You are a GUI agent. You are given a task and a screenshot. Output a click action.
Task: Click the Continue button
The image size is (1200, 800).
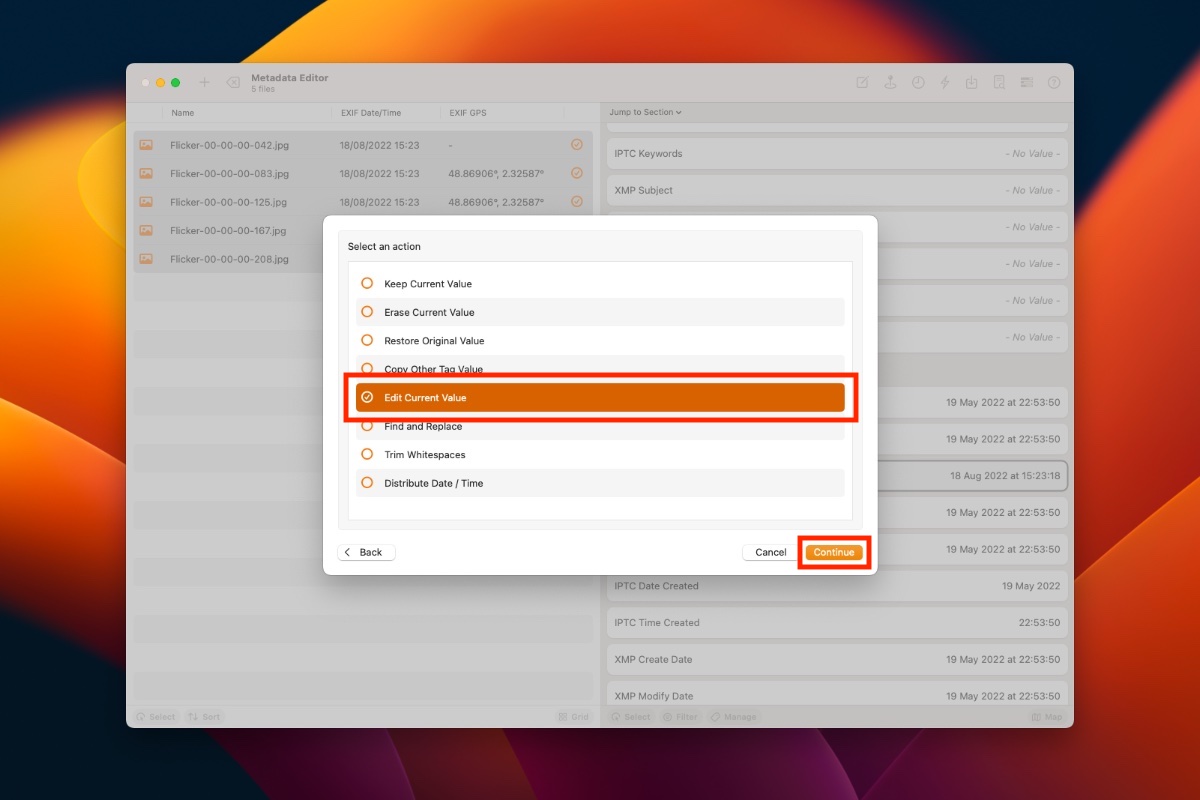[x=833, y=551]
